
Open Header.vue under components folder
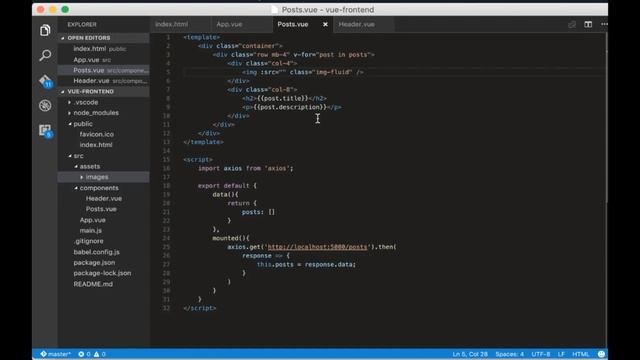tap(104, 198)
